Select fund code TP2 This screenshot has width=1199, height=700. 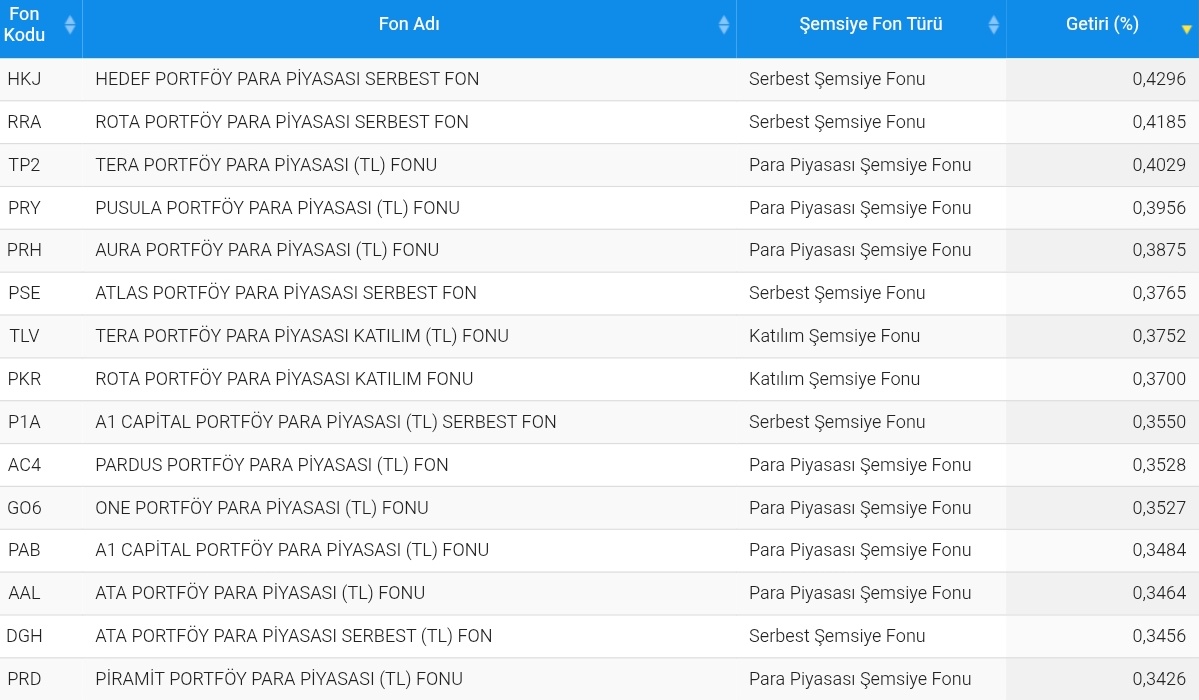(x=24, y=164)
